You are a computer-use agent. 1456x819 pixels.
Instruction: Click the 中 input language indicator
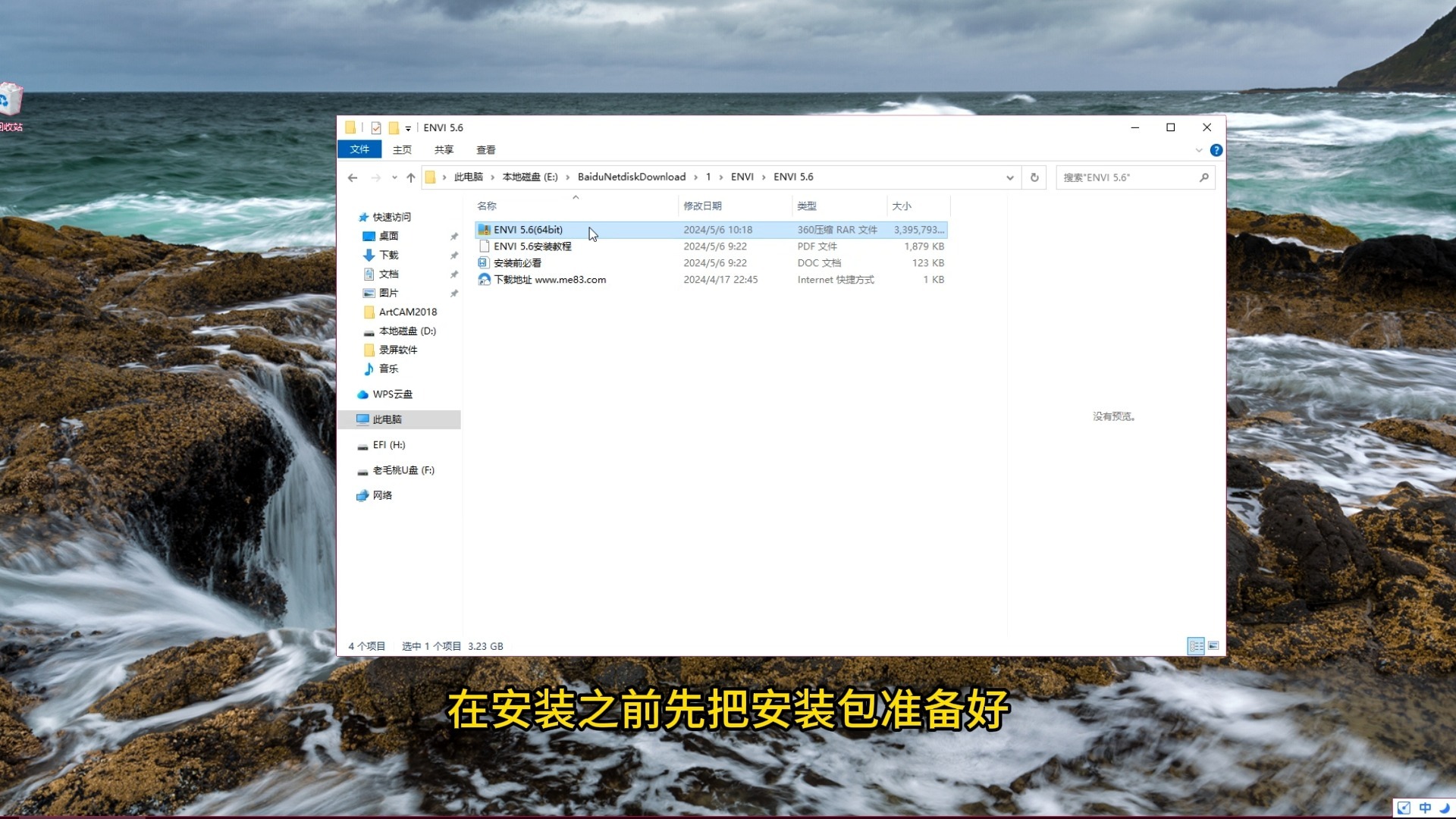click(x=1425, y=808)
